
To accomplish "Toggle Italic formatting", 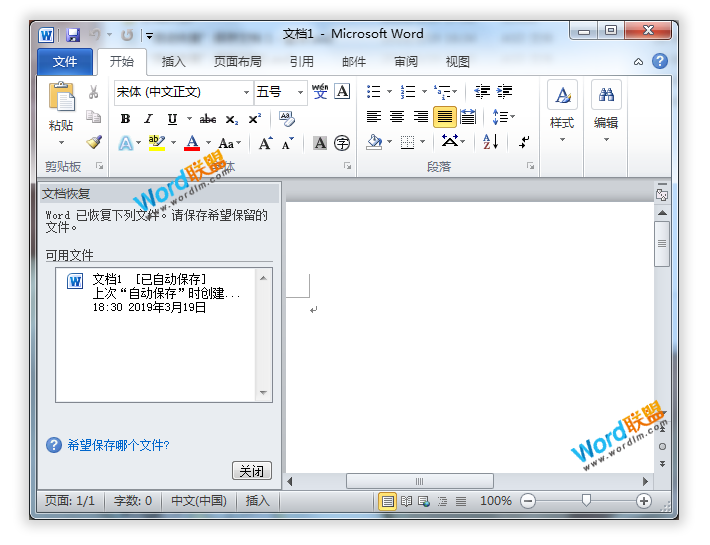I will pos(148,119).
